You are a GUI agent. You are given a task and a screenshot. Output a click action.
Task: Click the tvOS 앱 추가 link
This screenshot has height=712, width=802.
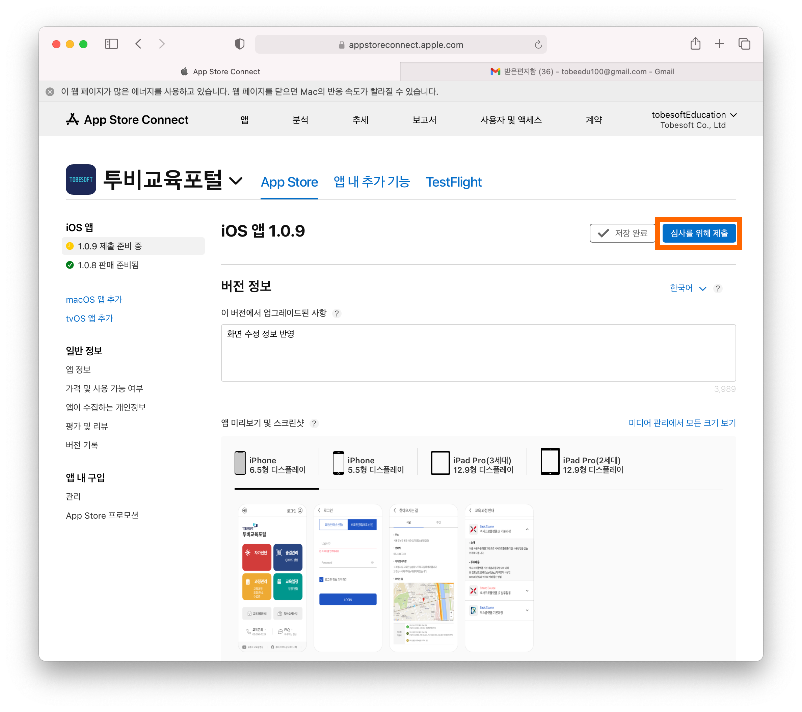[x=89, y=318]
